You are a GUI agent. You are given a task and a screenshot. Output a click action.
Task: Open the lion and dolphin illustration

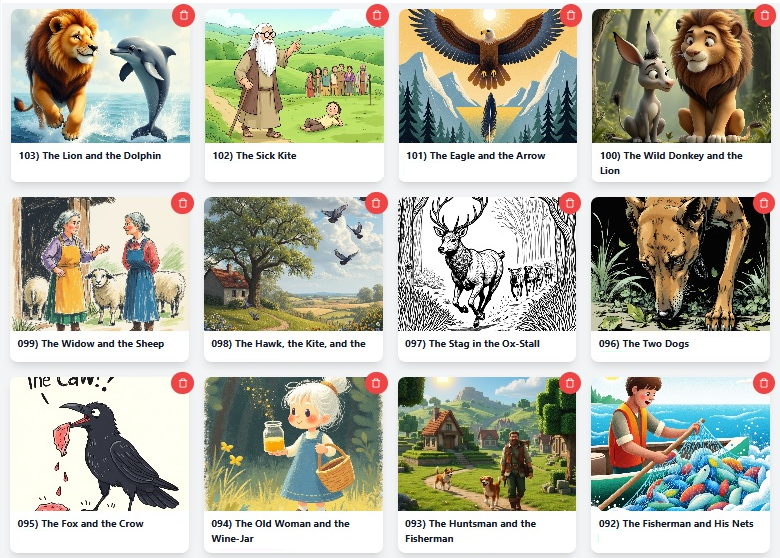click(x=100, y=76)
